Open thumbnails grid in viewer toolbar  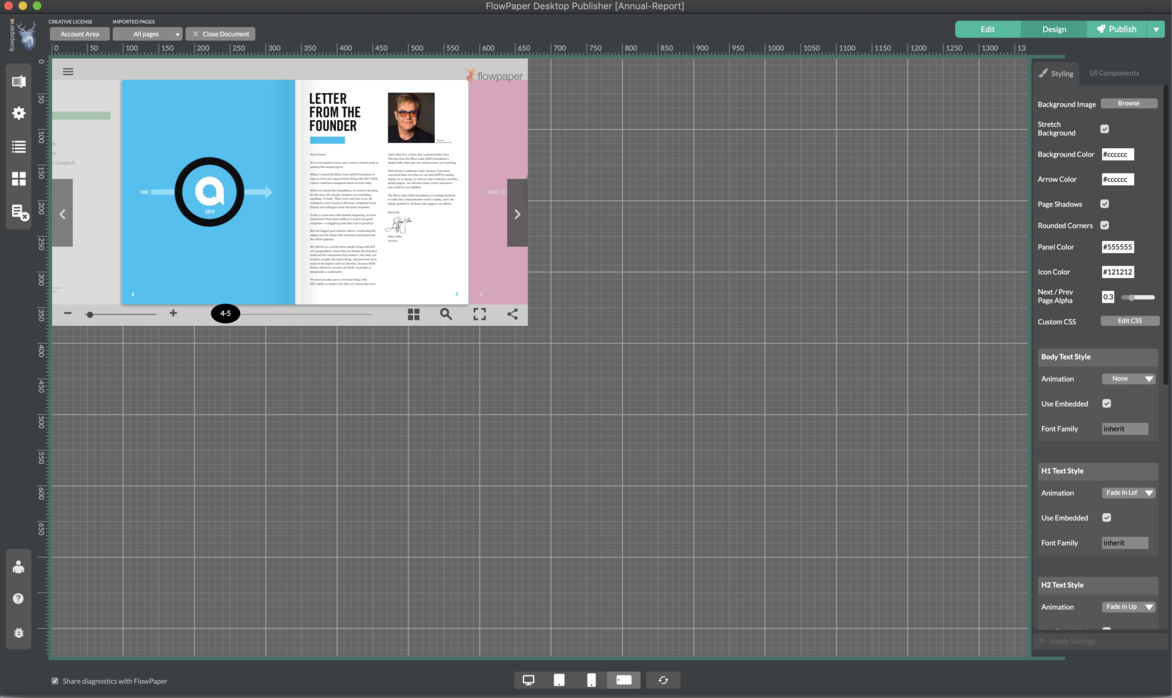point(413,314)
